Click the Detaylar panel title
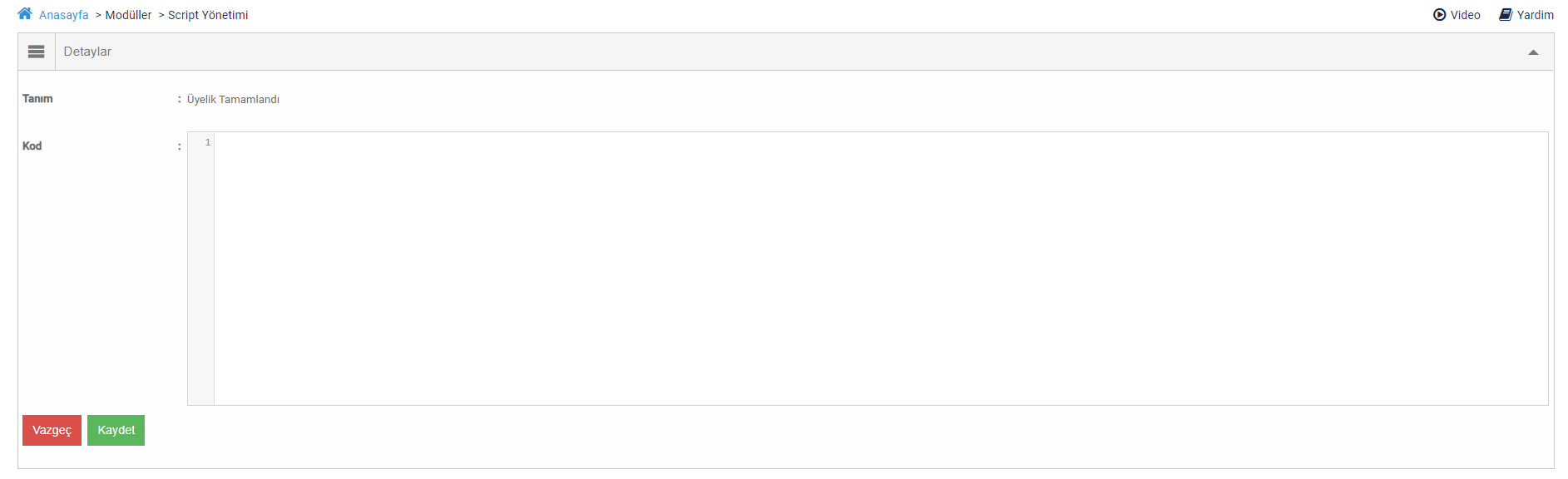This screenshot has width=1568, height=479. coord(87,52)
